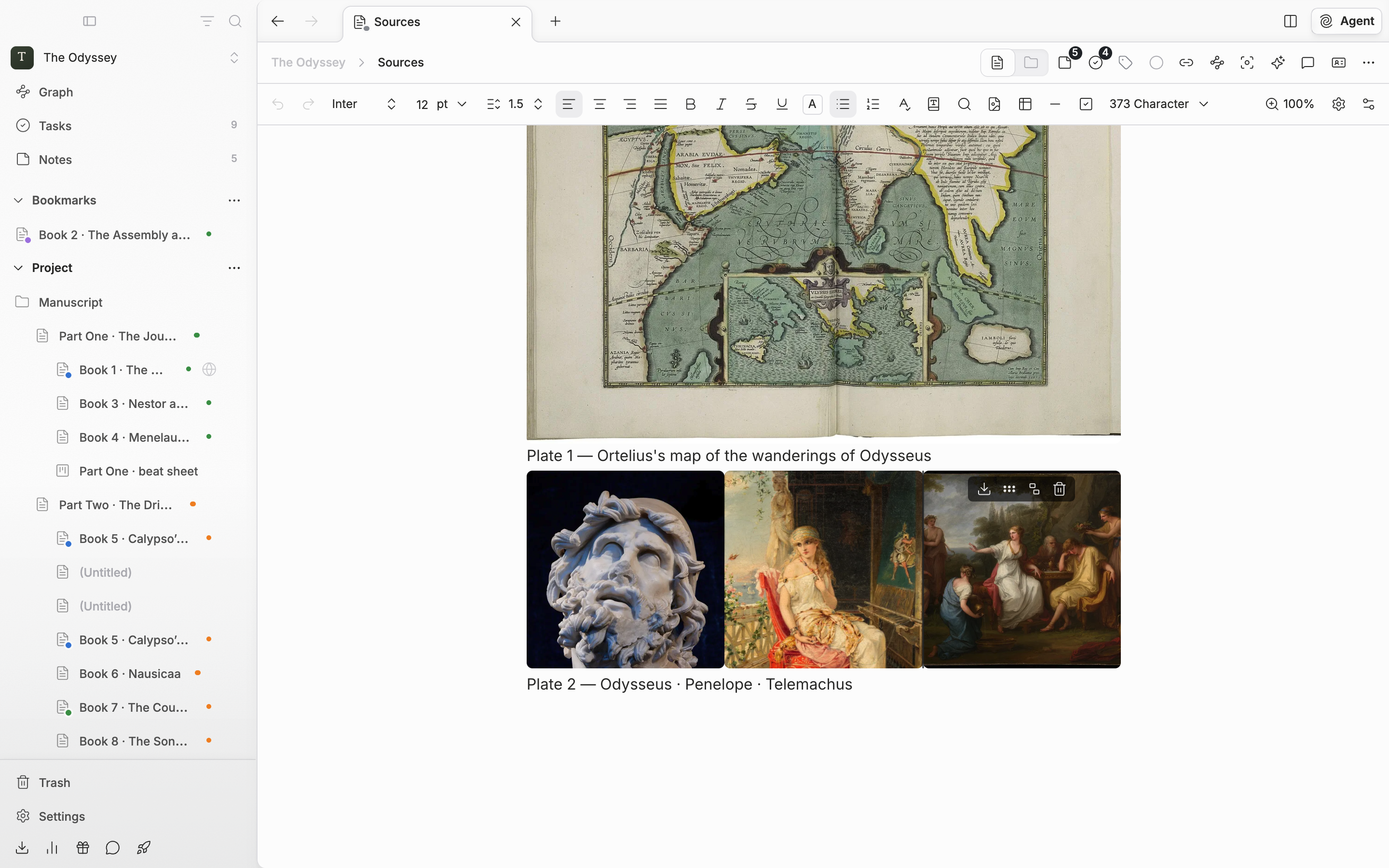Toggle underline formatting
The width and height of the screenshot is (1389, 868).
(x=782, y=104)
